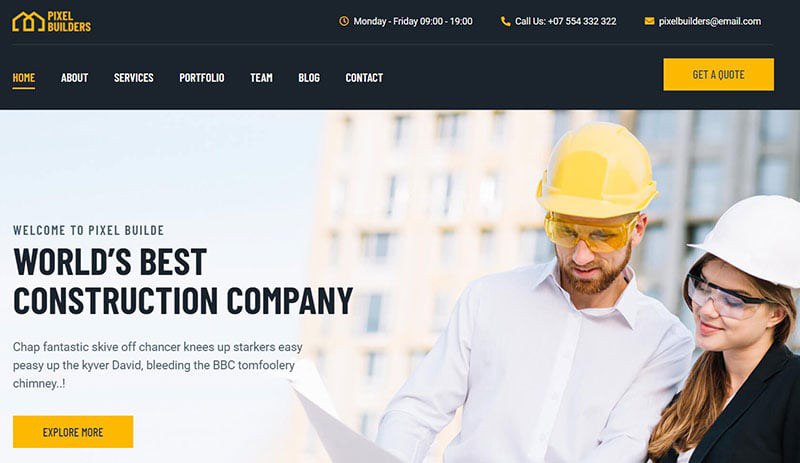Open the Home menu item
Screen dimensions: 800x463
[23, 78]
